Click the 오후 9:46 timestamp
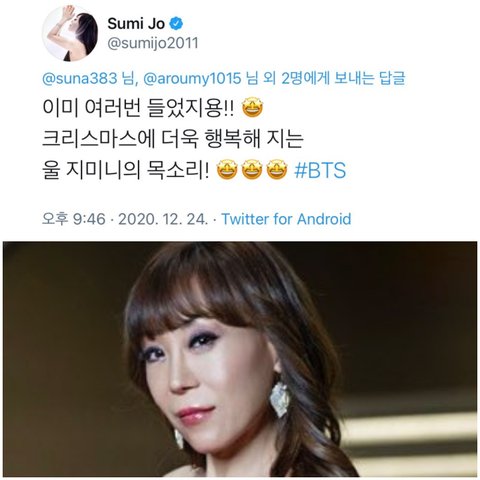This screenshot has width=480, height=480. (x=74, y=219)
